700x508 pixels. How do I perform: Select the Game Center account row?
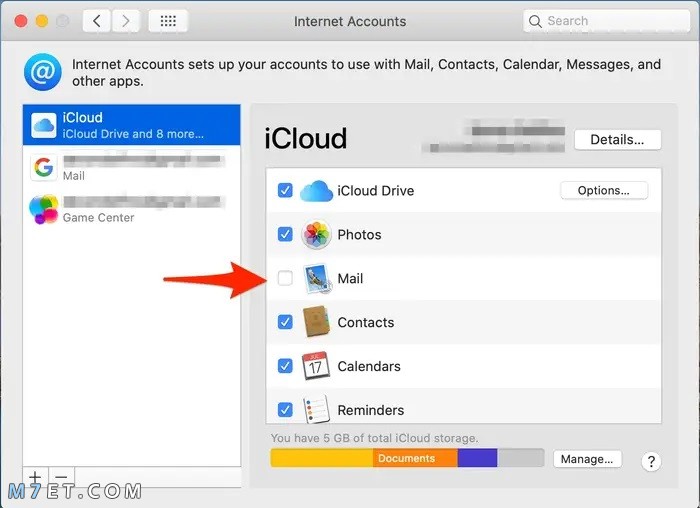pyautogui.click(x=131, y=209)
